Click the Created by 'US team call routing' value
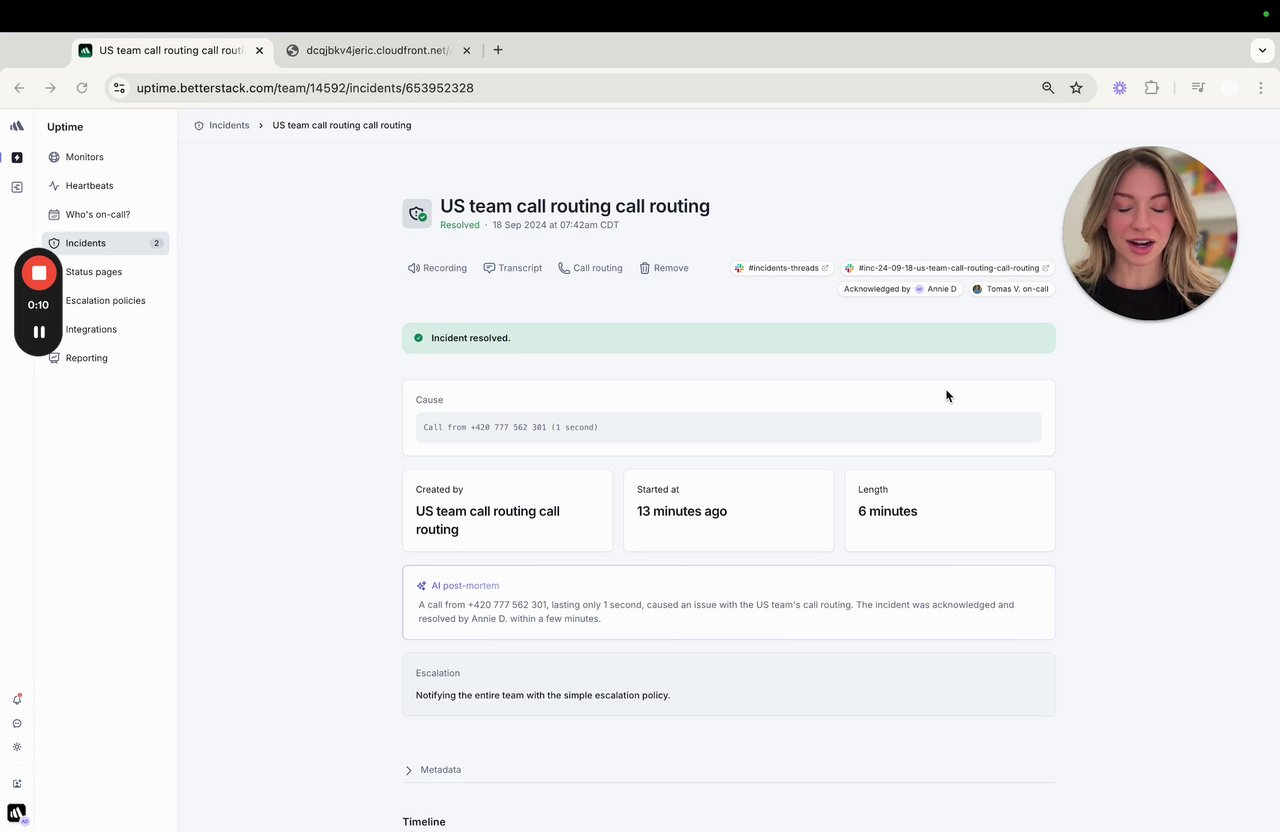 tap(488, 520)
